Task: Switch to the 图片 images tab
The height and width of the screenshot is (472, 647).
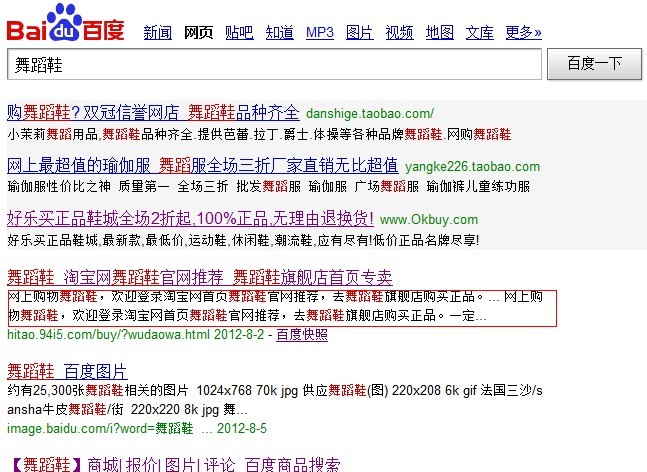Action: click(x=359, y=33)
